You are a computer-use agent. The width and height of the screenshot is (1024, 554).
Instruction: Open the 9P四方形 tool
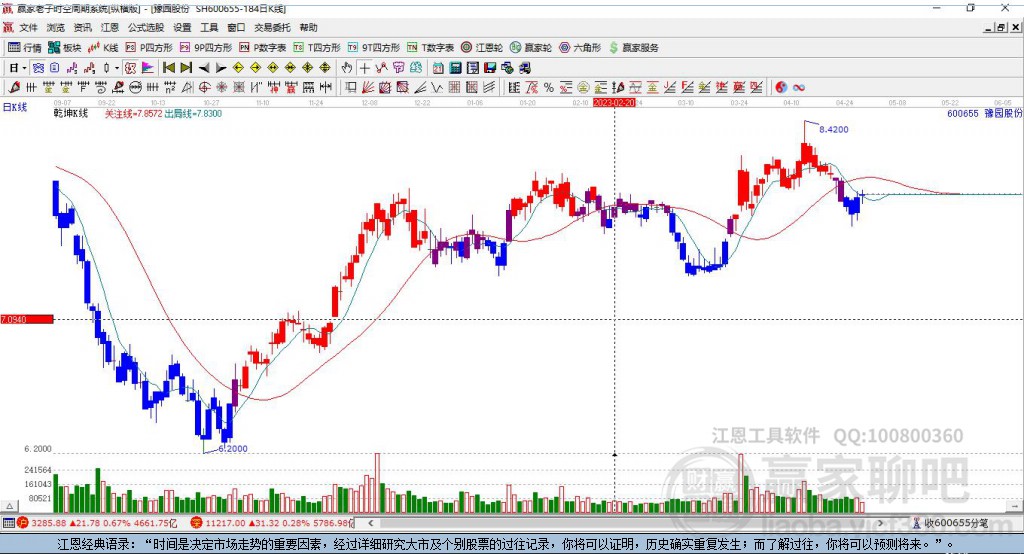click(x=206, y=48)
